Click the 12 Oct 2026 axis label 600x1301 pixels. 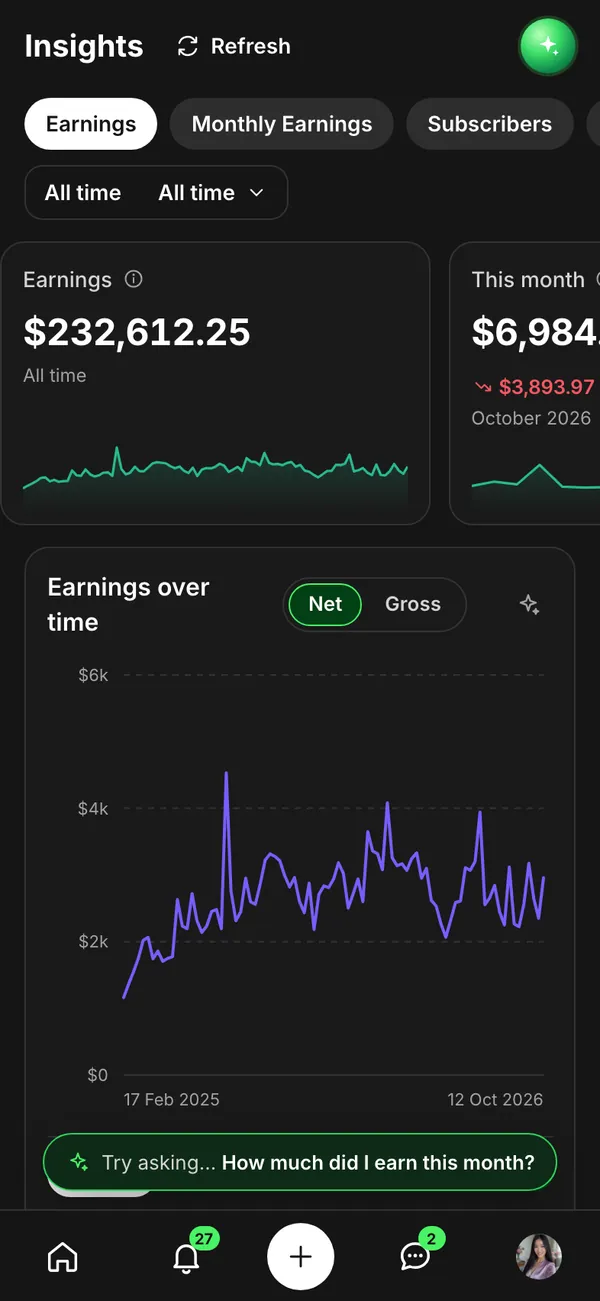pyautogui.click(x=495, y=1099)
